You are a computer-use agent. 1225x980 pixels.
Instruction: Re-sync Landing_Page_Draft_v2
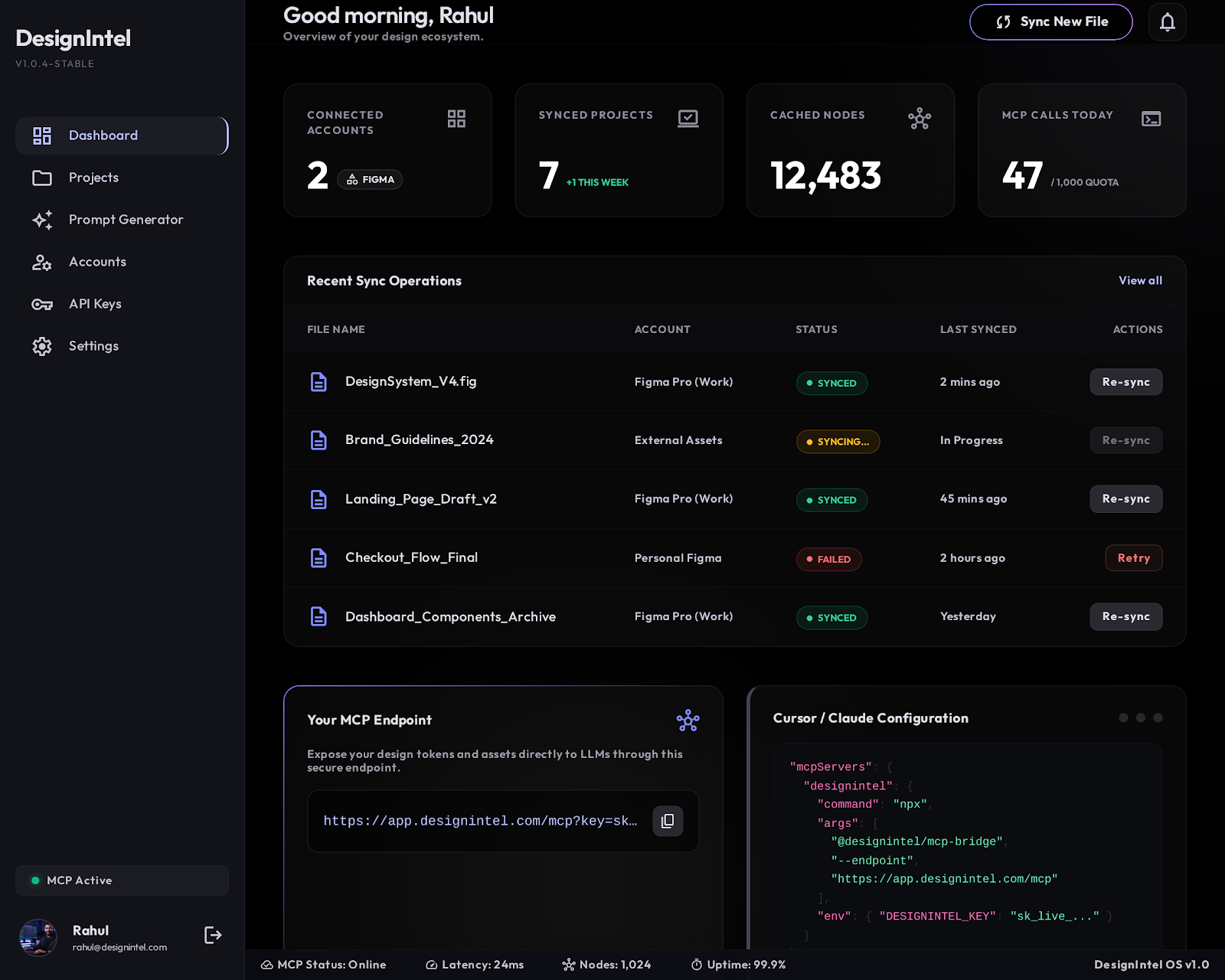[1126, 499]
